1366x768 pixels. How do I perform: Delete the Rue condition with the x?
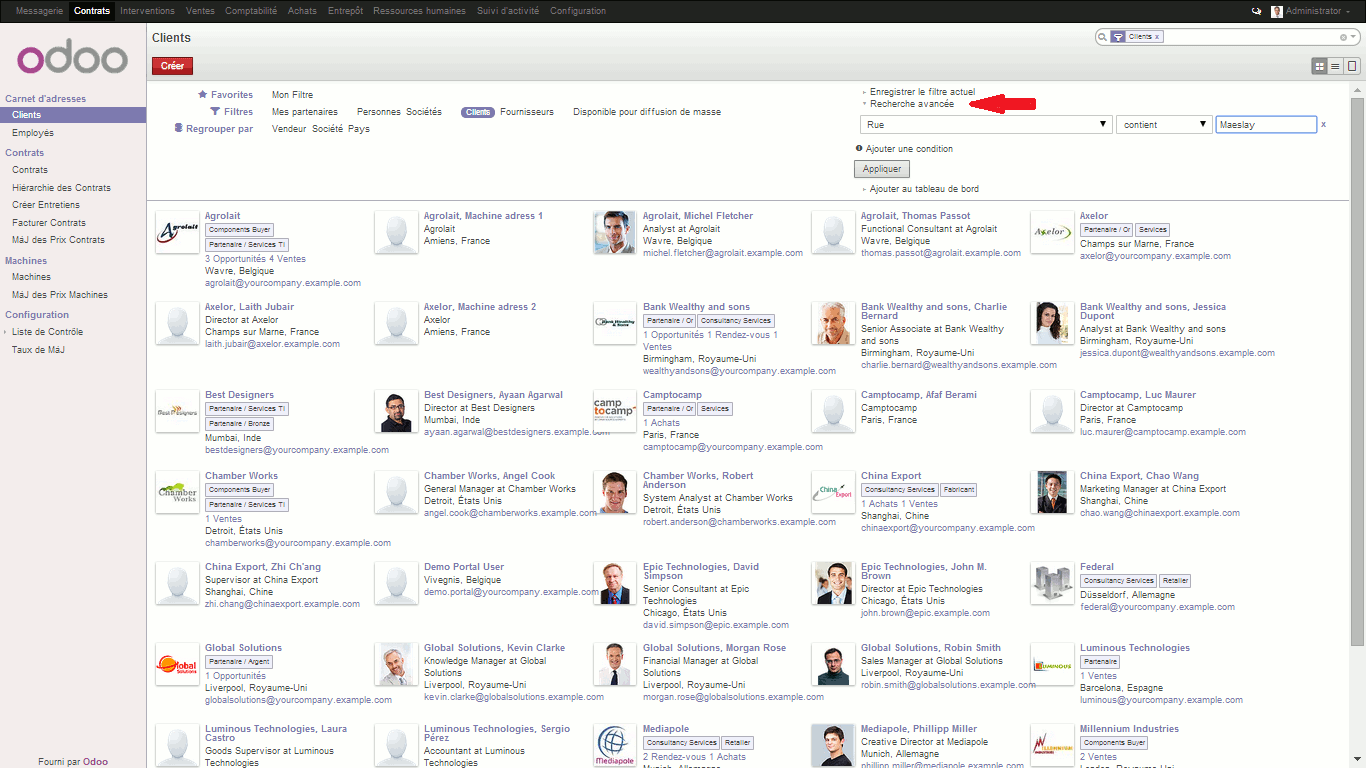tap(1324, 124)
